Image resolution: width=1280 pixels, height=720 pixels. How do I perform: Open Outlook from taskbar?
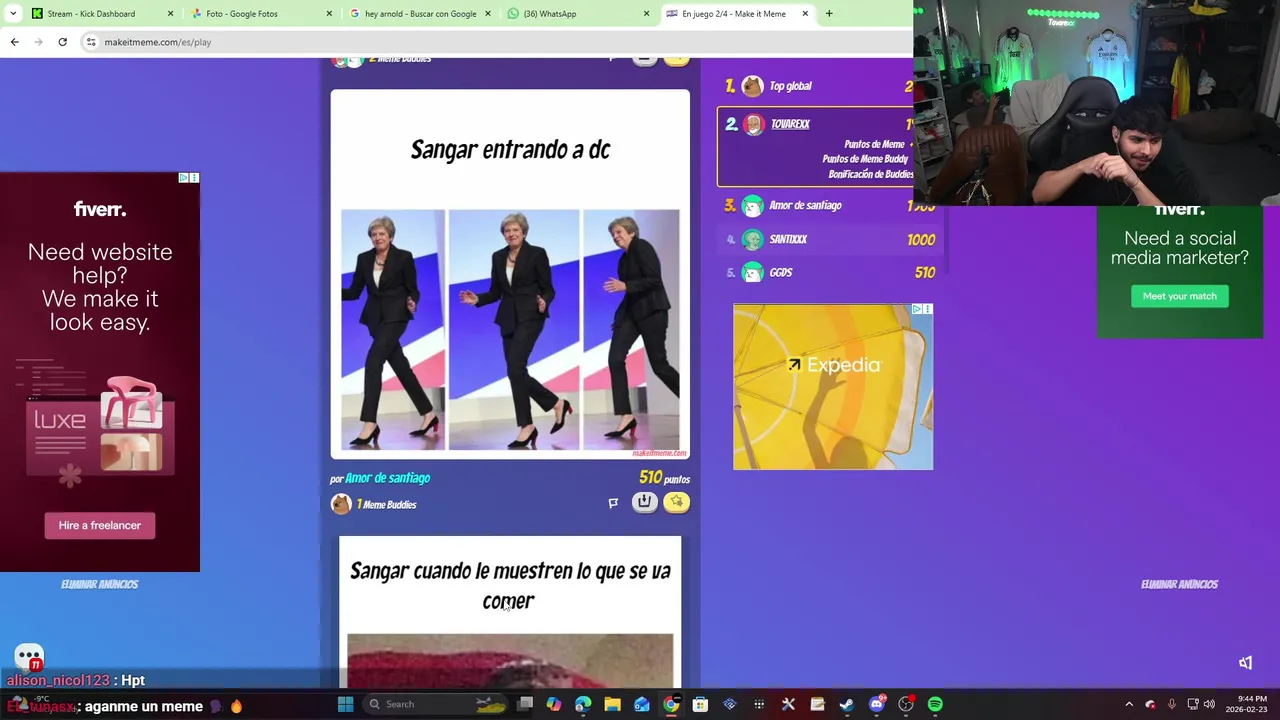tap(641, 704)
